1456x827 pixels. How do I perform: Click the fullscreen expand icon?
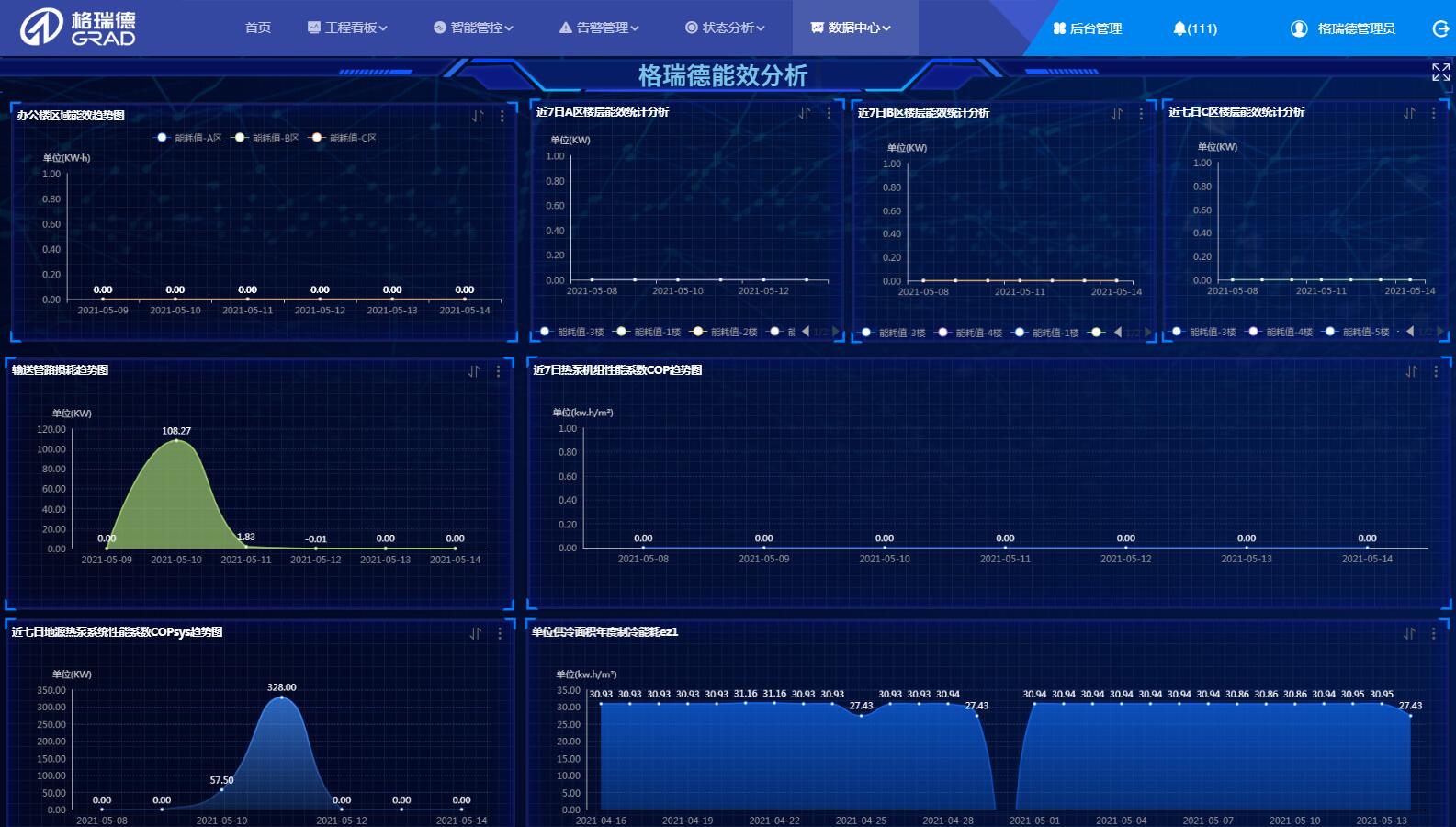[1440, 73]
